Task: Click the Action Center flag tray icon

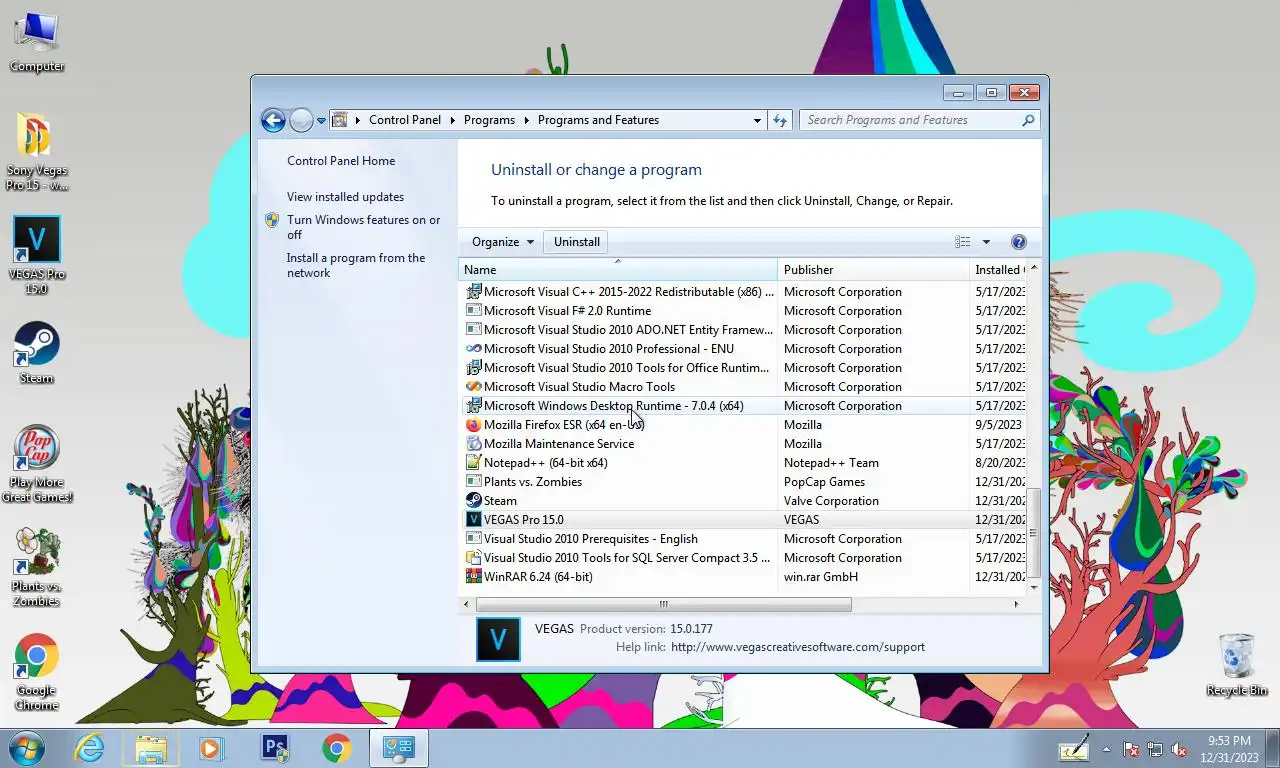Action: click(x=1131, y=749)
